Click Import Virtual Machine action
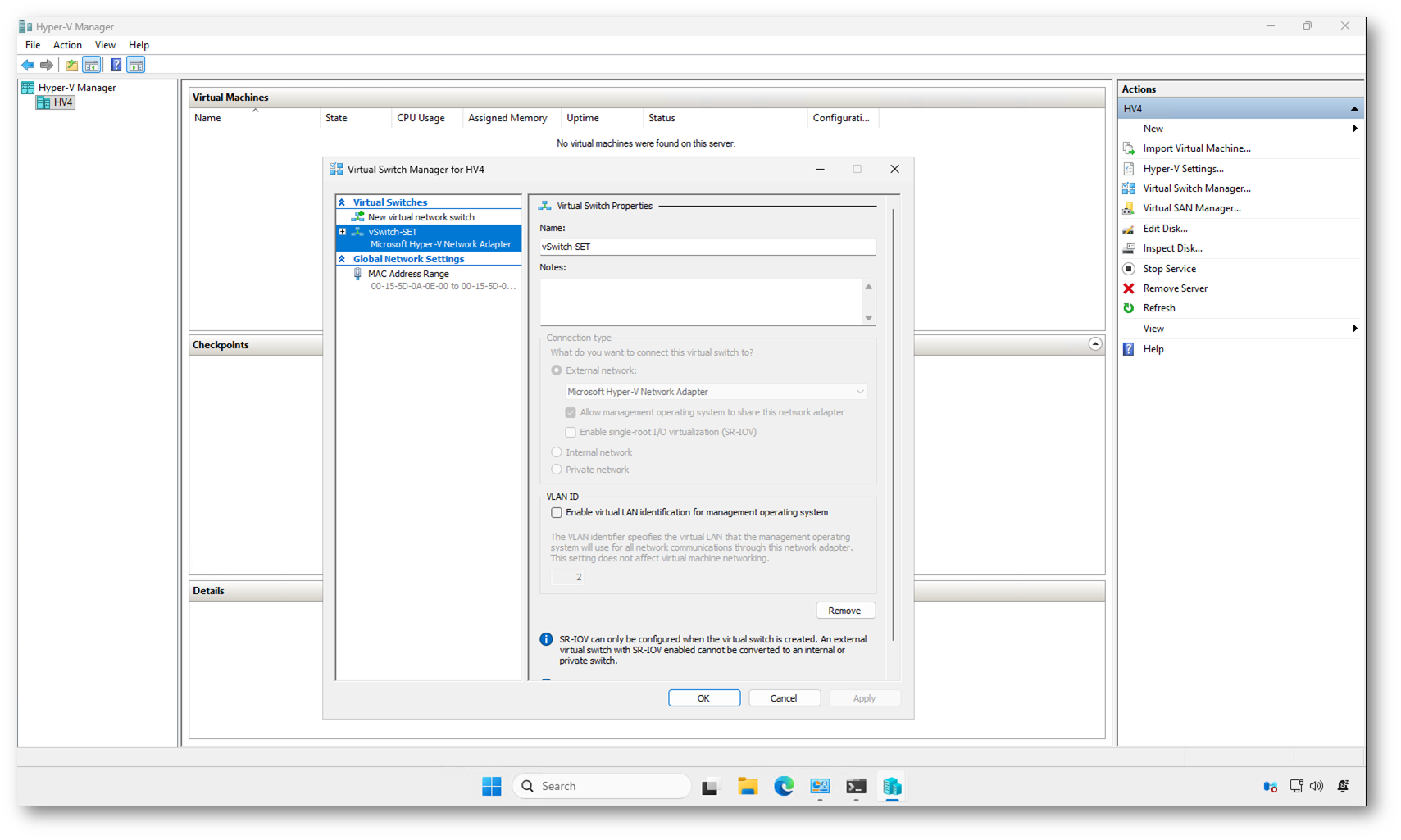The width and height of the screenshot is (1401, 840). 1196,148
